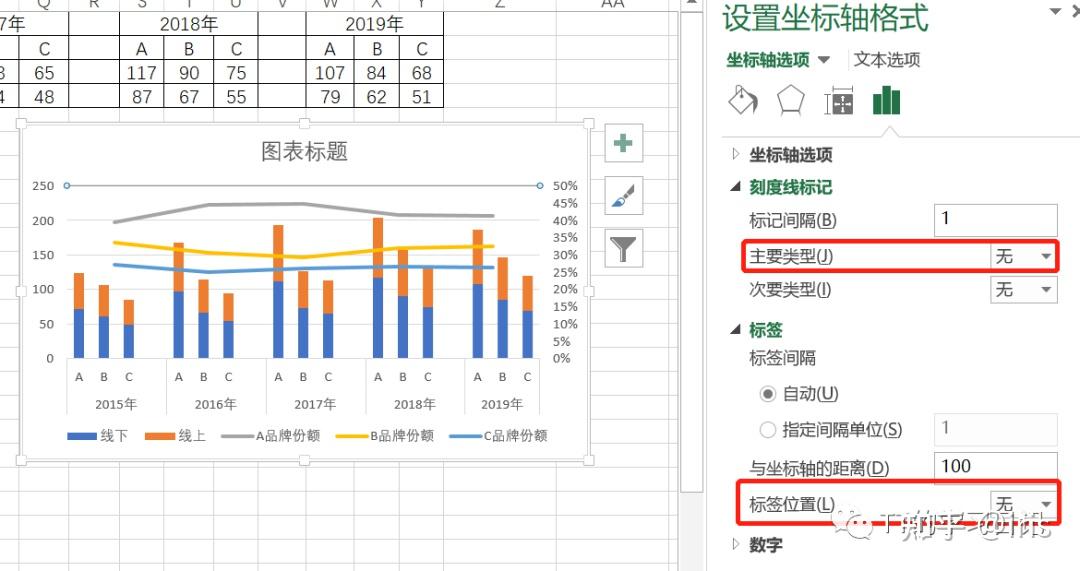
Task: Collapse the 刻度线标记 section
Action: (x=736, y=187)
